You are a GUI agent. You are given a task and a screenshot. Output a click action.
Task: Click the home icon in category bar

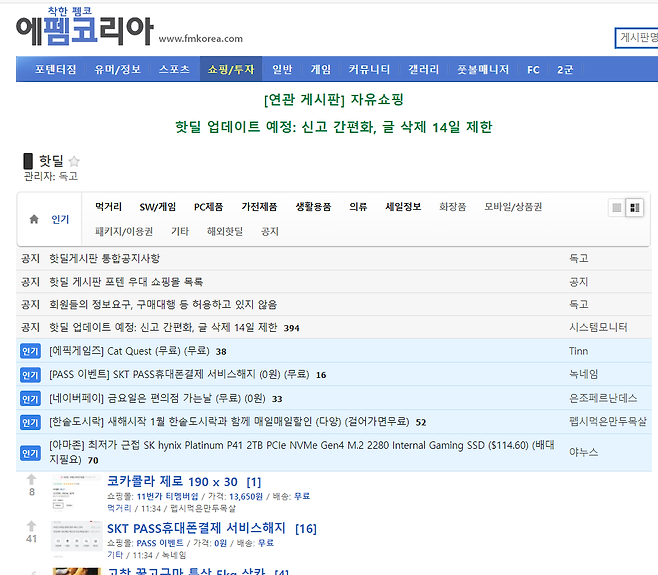[x=34, y=219]
